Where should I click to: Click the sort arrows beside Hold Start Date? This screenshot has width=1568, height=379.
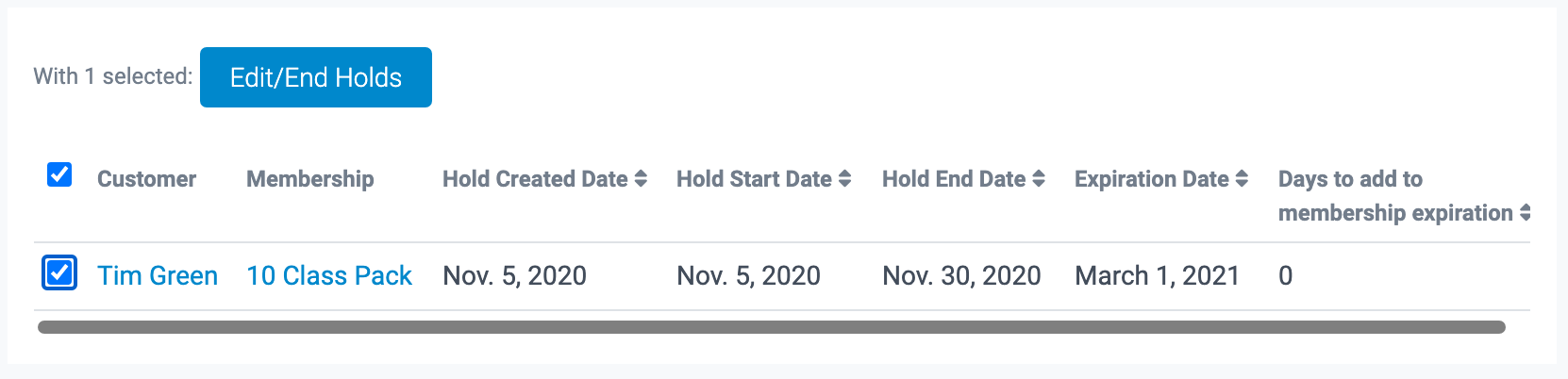(x=844, y=179)
